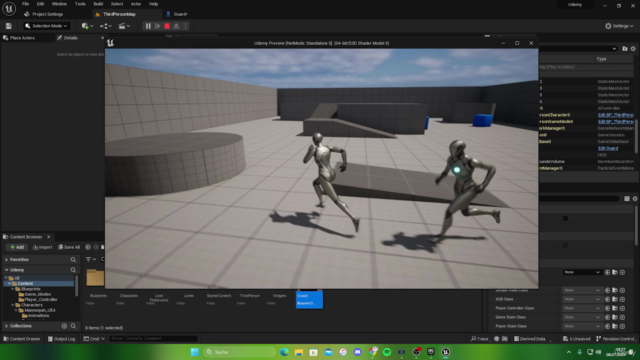This screenshot has height=360, width=640.
Task: Open the content filter dropdown
Action: click(x=91, y=259)
